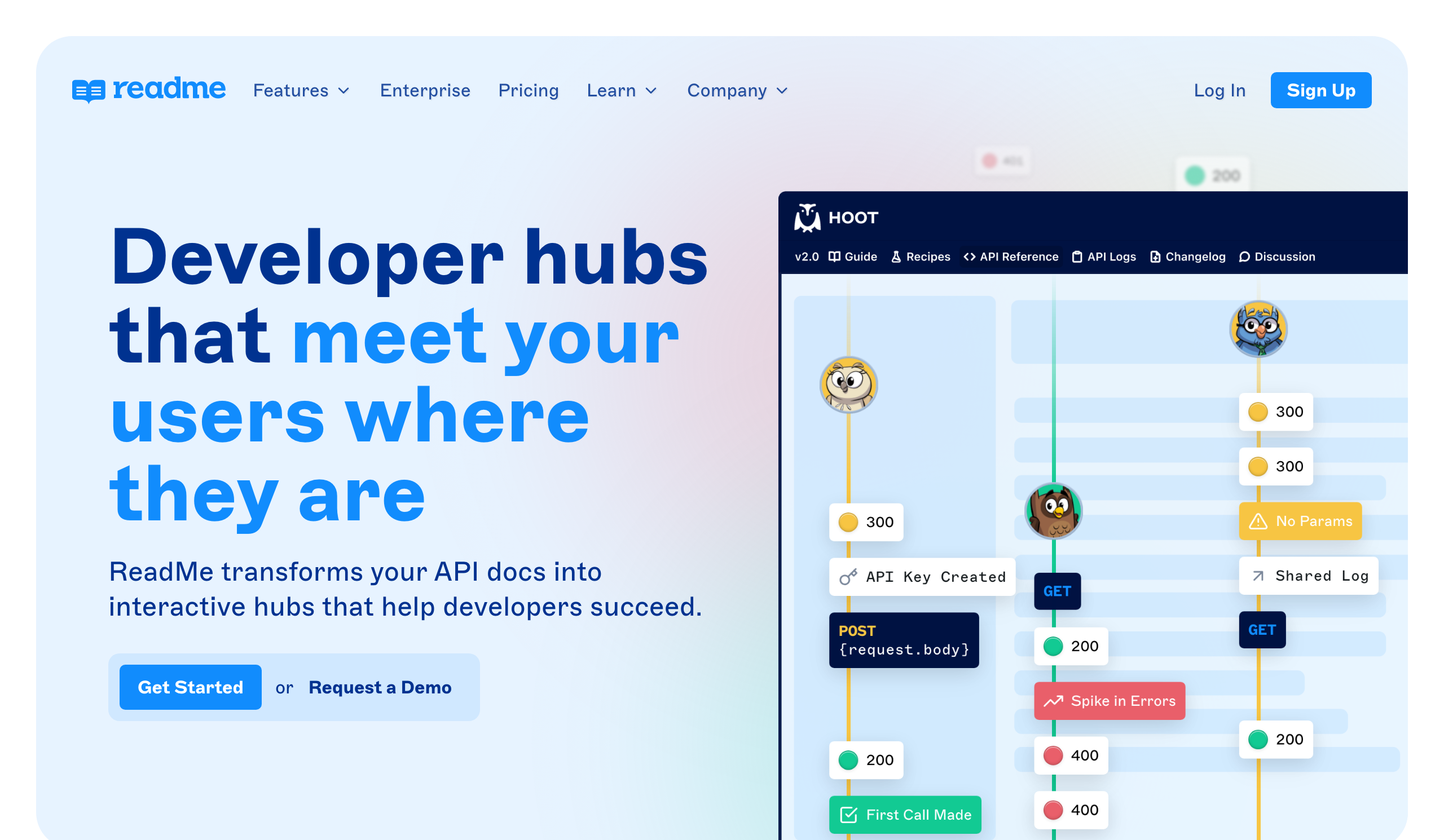Select the POST {request.body} card
The height and width of the screenshot is (840, 1444).
click(904, 640)
